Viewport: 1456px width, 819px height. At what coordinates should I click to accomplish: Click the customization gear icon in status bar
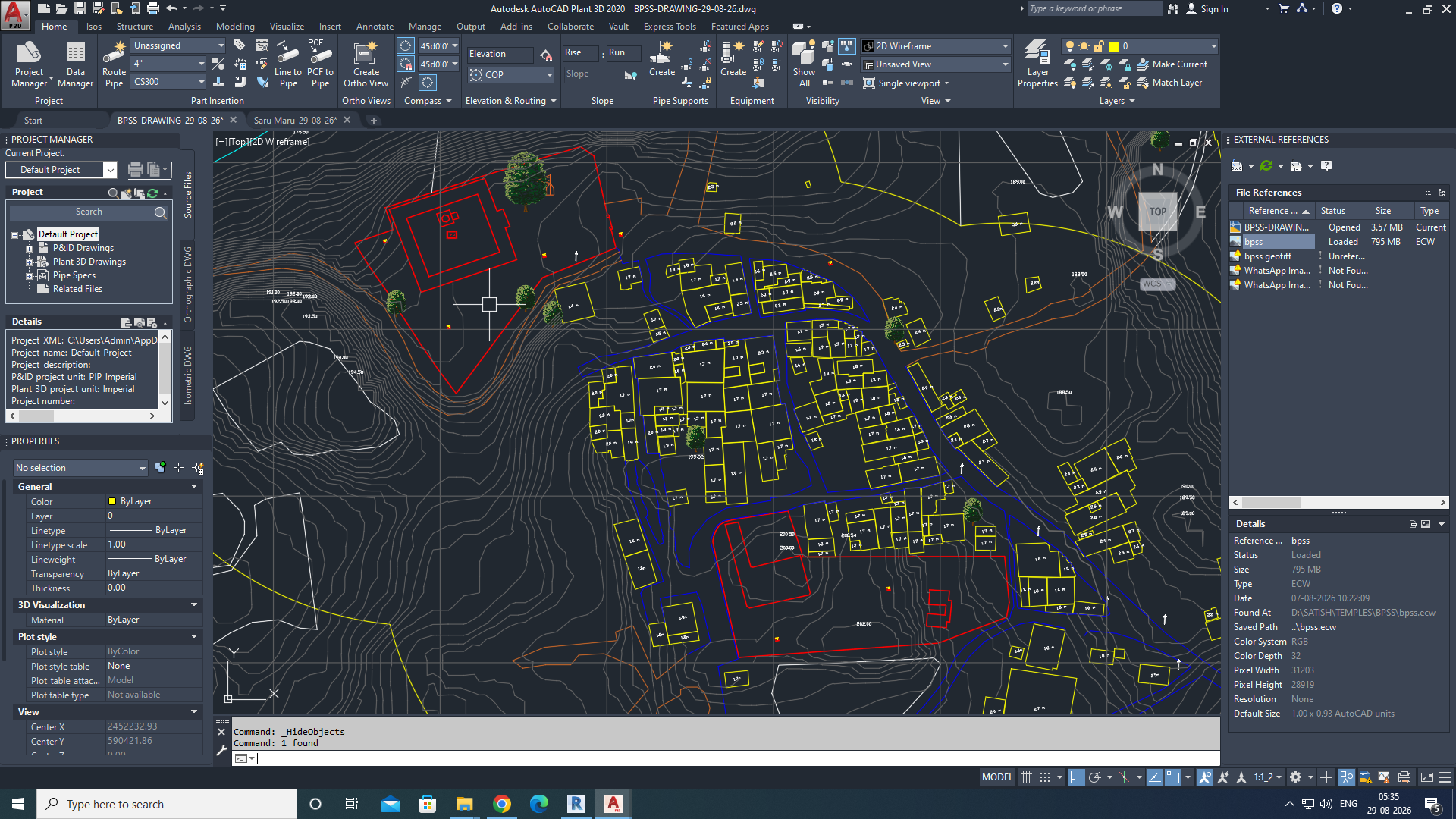click(x=1295, y=777)
